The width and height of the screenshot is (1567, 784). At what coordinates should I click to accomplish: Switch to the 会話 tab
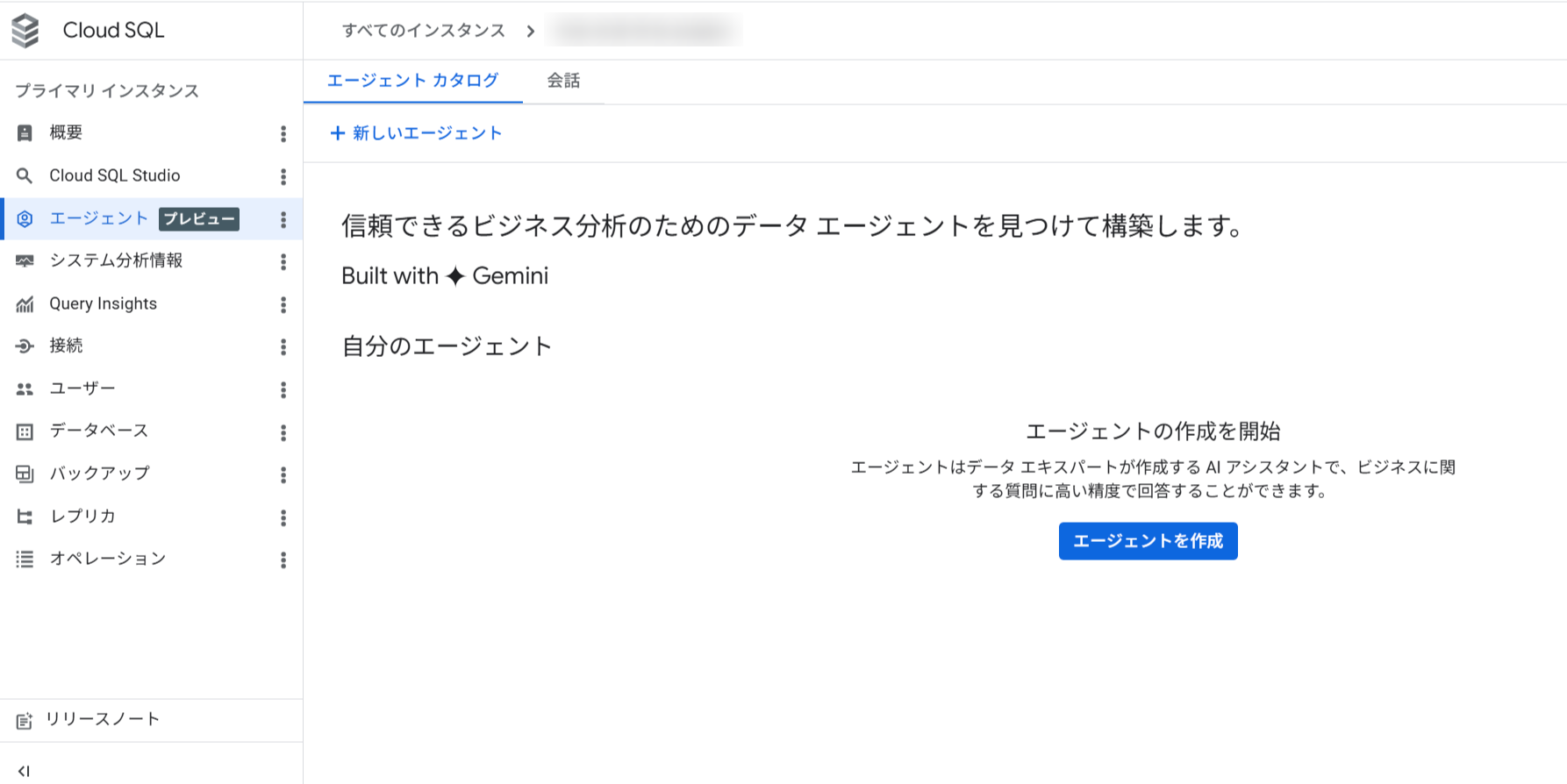point(563,81)
